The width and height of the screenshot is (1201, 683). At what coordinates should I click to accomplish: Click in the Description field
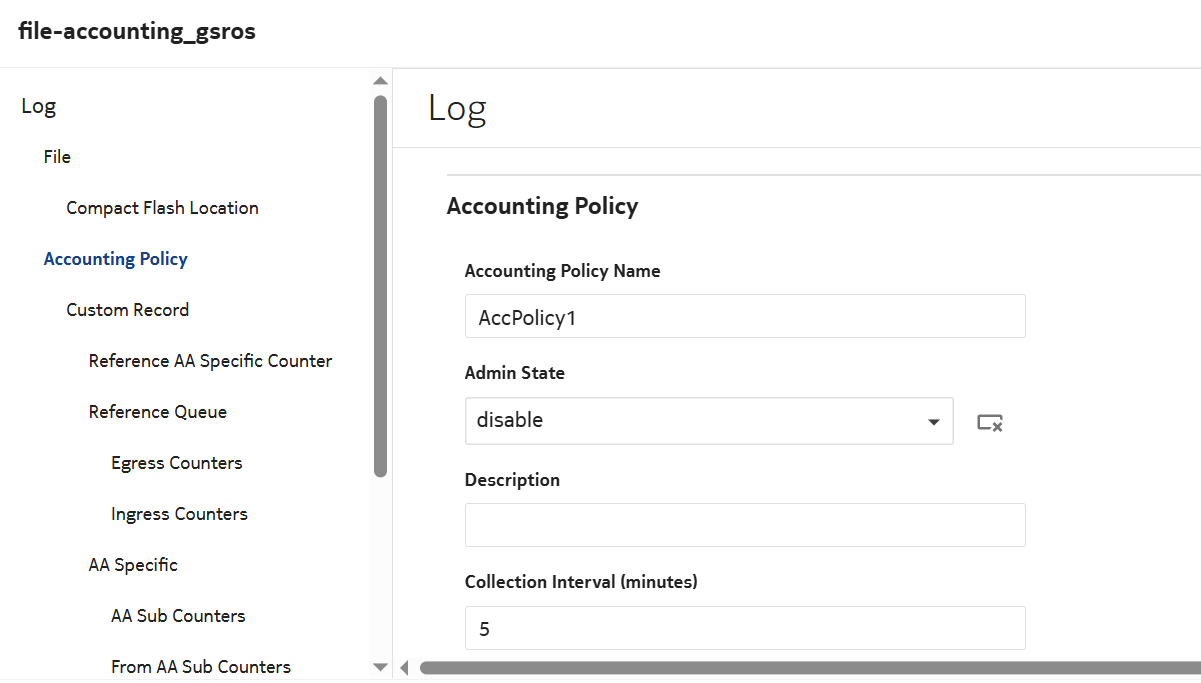744,525
